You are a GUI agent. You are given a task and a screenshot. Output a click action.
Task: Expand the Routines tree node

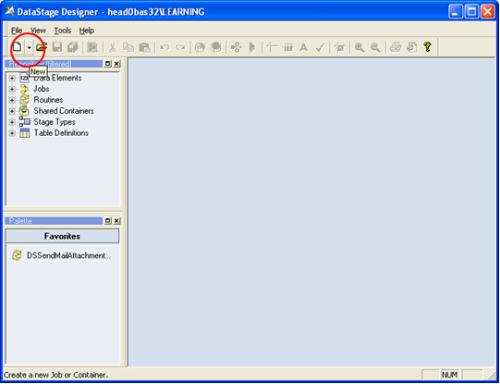coord(12,100)
